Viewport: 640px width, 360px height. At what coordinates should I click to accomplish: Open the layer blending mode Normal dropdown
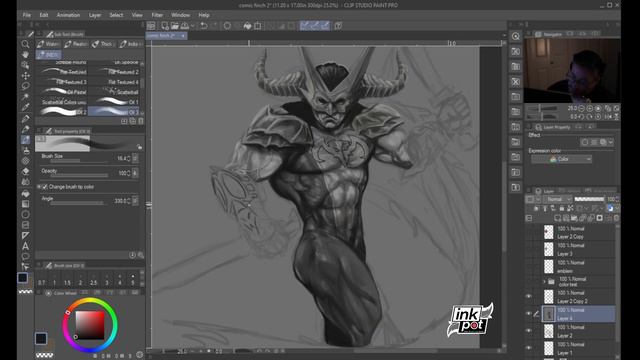[x=557, y=199]
